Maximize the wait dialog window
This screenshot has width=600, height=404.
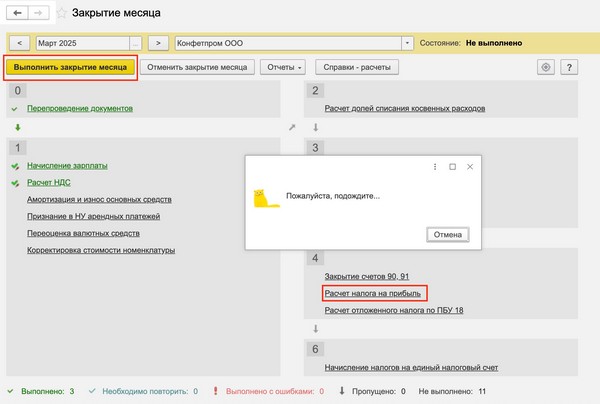click(452, 166)
